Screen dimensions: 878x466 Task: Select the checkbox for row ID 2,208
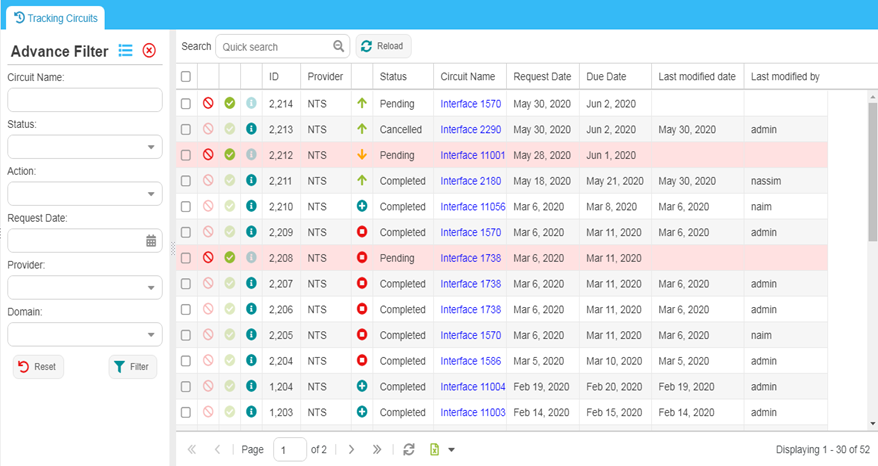[x=186, y=258]
